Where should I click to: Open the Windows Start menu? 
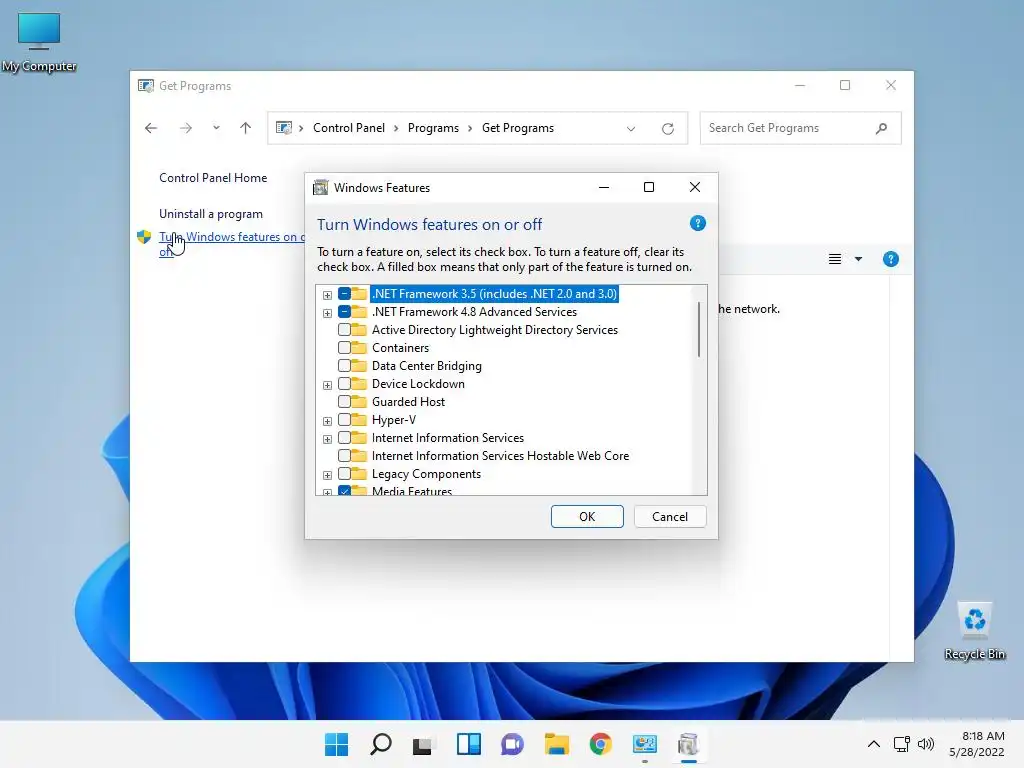[336, 744]
